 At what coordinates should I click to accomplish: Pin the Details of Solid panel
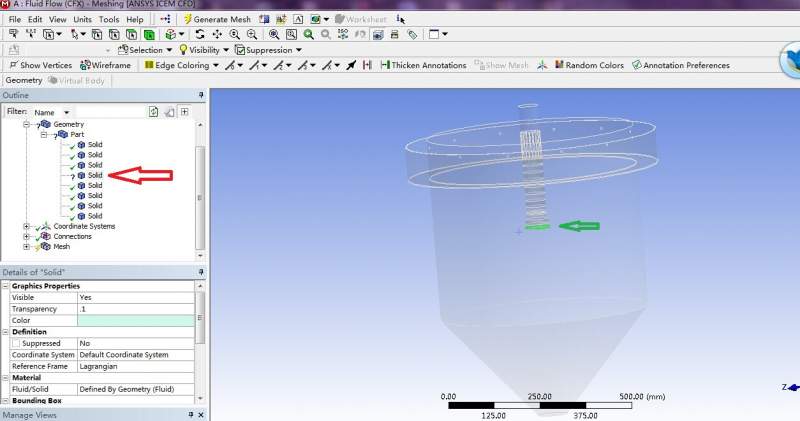click(x=201, y=272)
